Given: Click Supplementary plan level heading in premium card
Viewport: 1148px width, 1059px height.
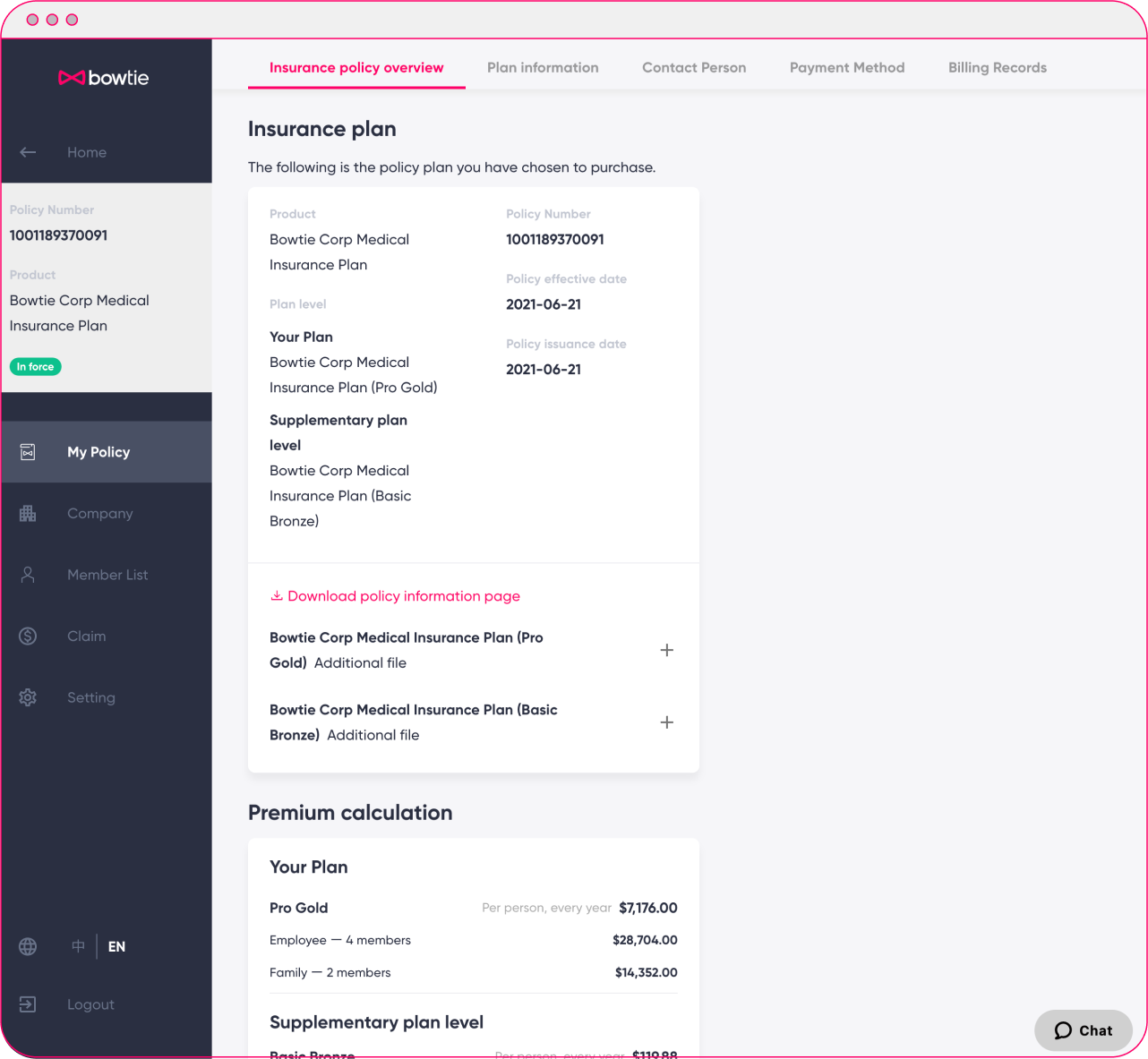Looking at the screenshot, I should click(x=376, y=1022).
